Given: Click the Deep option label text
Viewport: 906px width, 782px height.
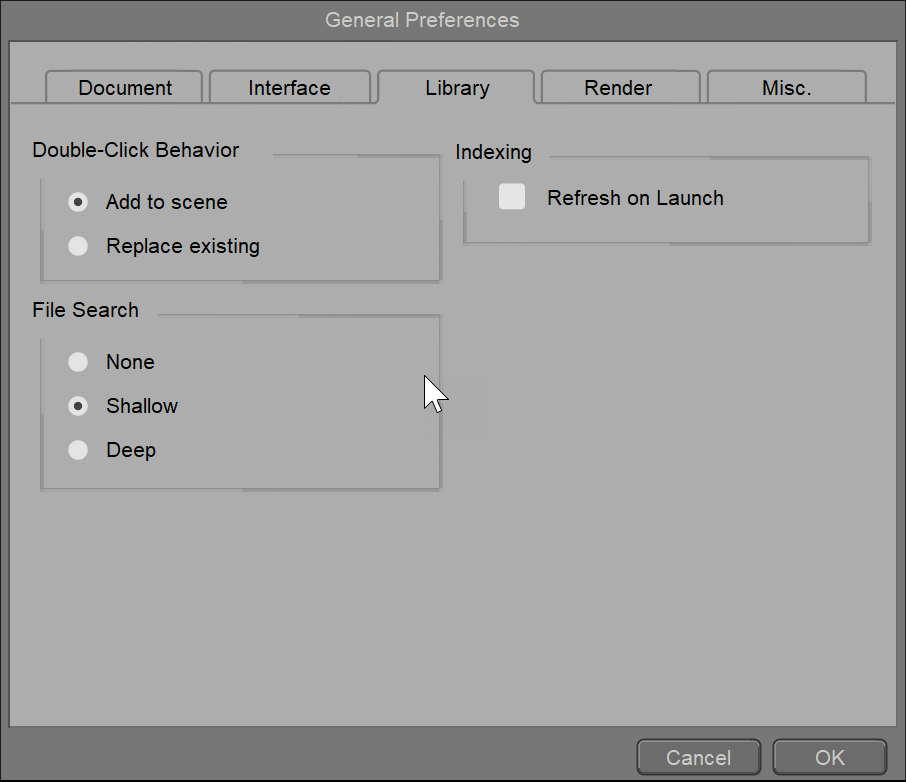Looking at the screenshot, I should 131,450.
